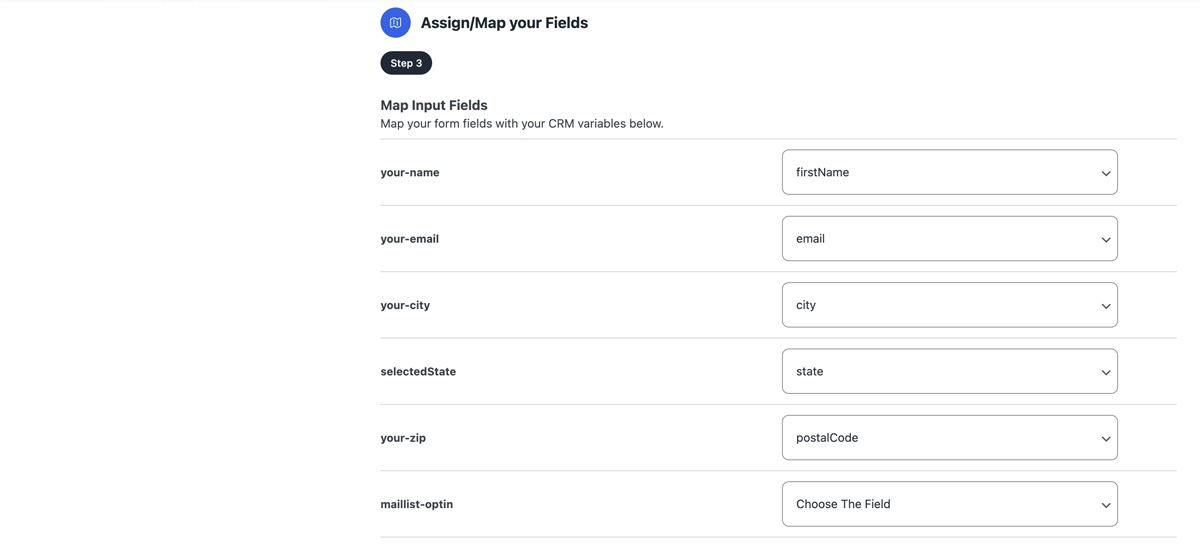Click the Assign/Map your Fields heading
The height and width of the screenshot is (550, 1200).
tap(504, 23)
